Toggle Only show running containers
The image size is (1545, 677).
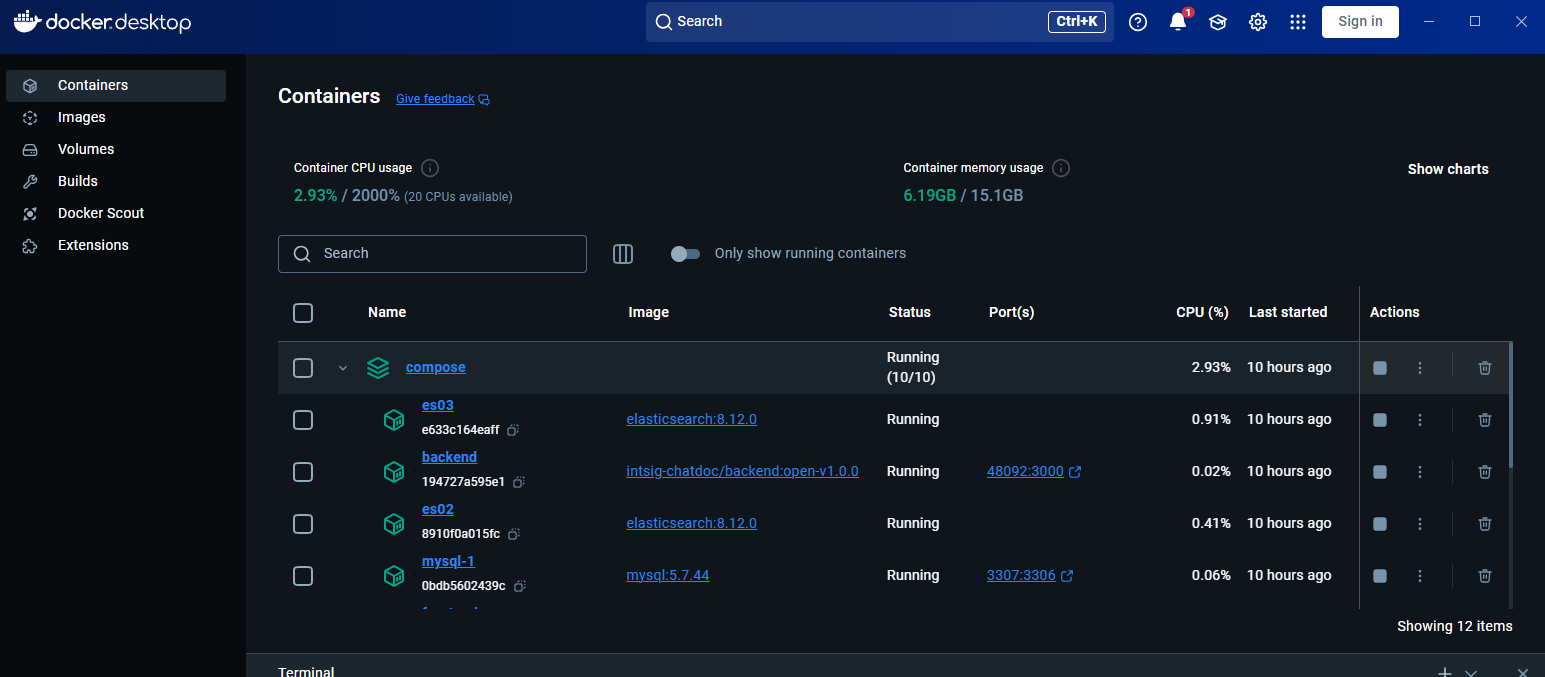click(x=685, y=254)
